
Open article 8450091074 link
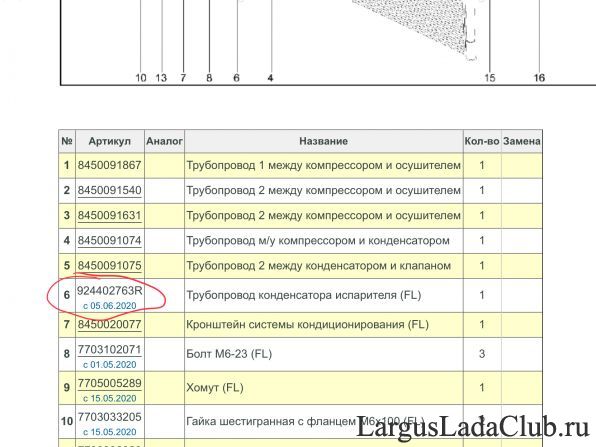tap(109, 240)
